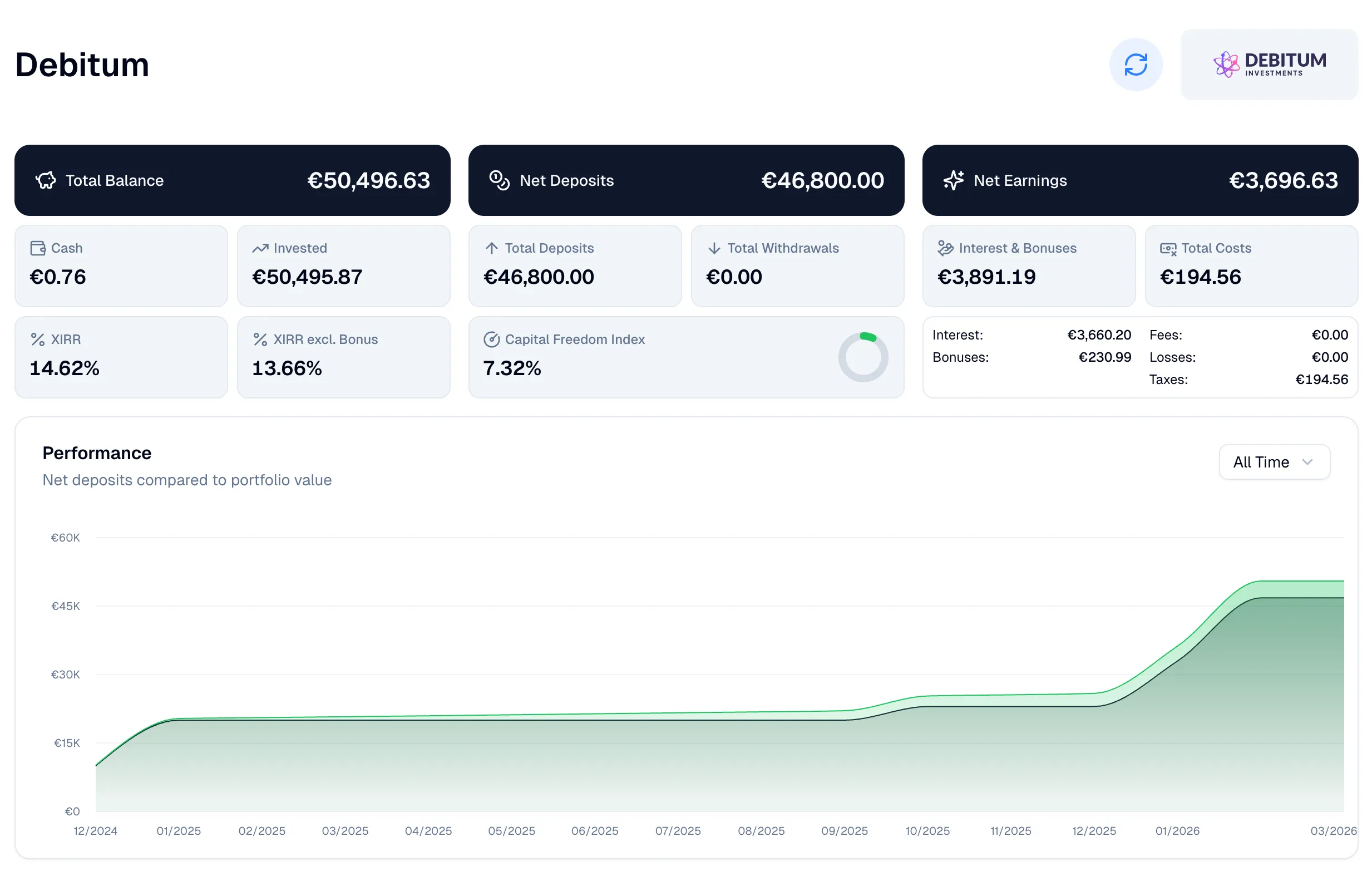This screenshot has height=876, width=1372.
Task: Click the 09/2025 axis label on the chart
Action: pos(845,831)
